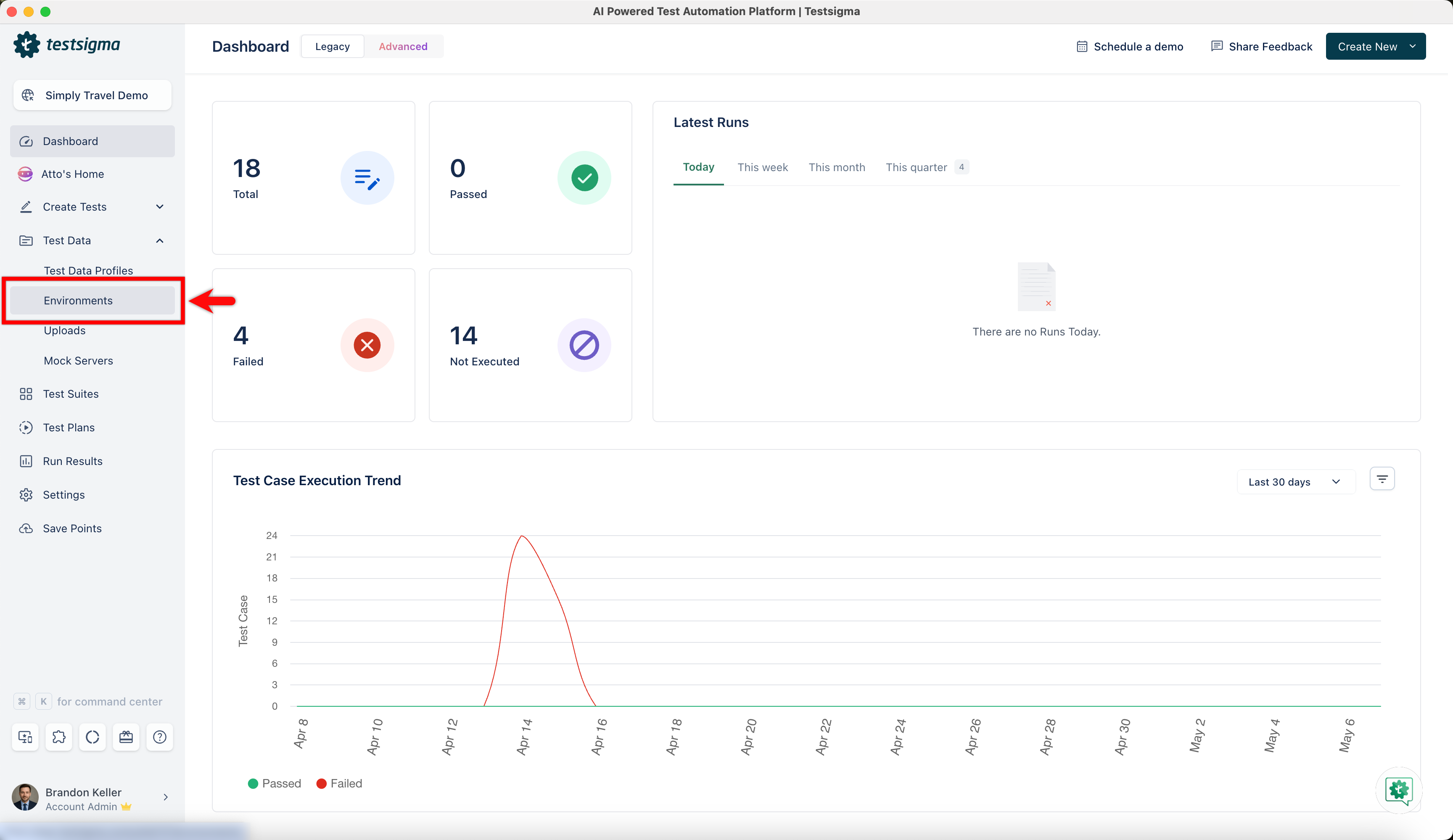Click the Share Feedback message icon

coord(1217,46)
